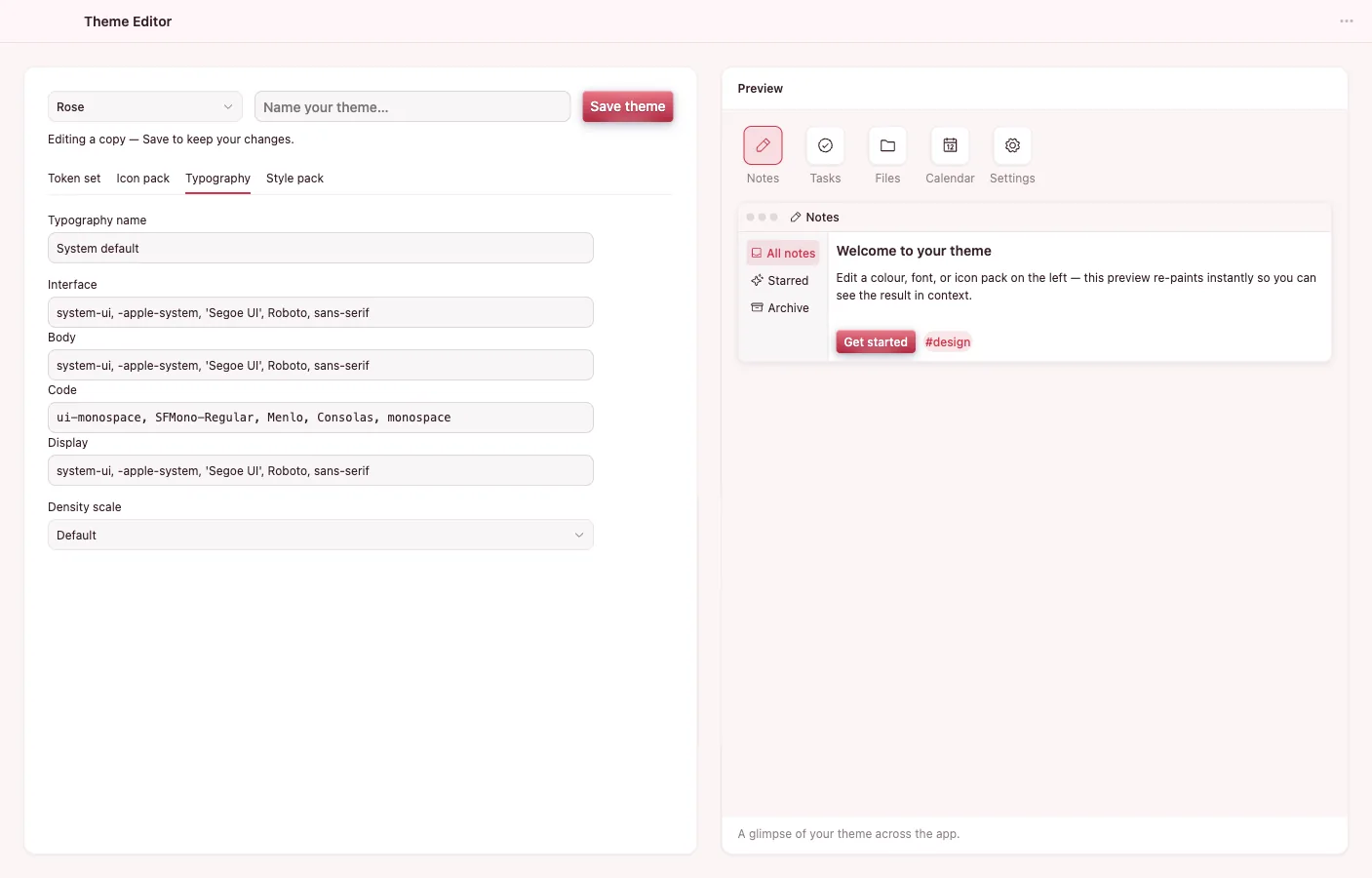Click the Interface font input field
This screenshot has width=1372, height=878.
(321, 312)
